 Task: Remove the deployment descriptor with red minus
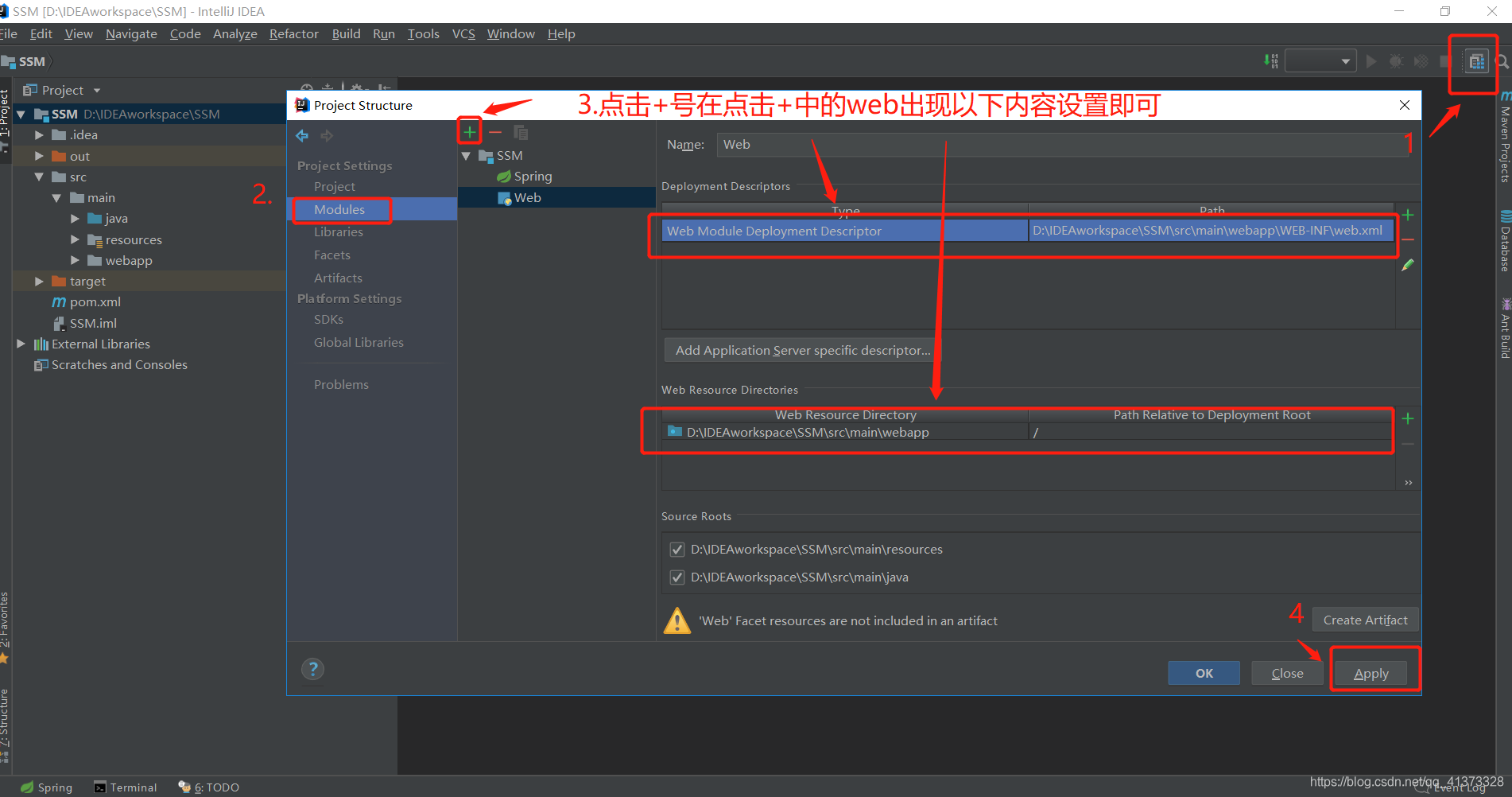coord(1408,239)
